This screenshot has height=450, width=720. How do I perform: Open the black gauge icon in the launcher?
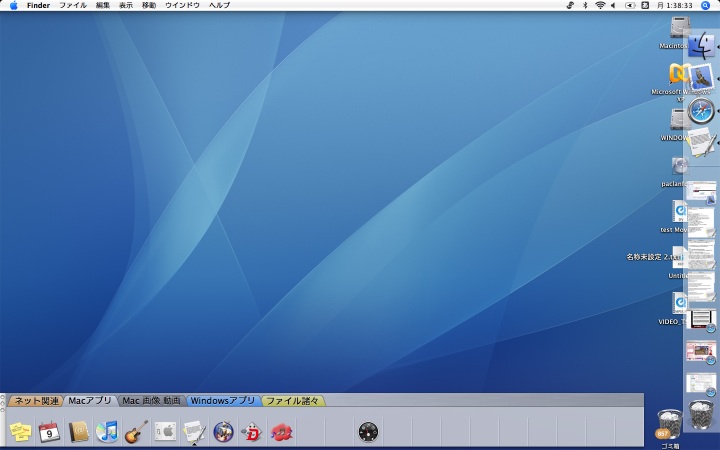coord(368,432)
